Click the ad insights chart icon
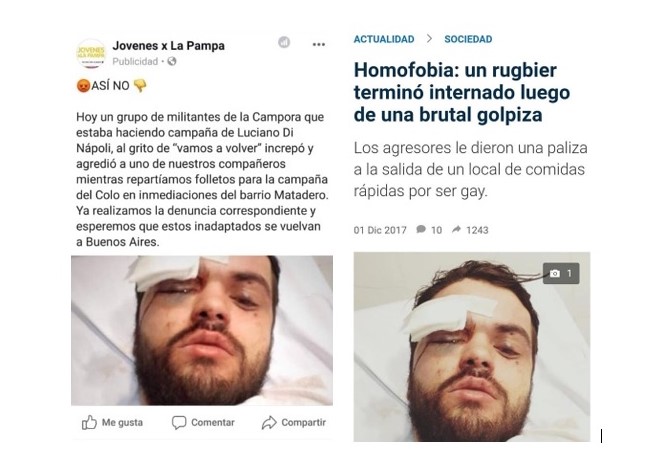The height and width of the screenshot is (449, 666). 284,42
